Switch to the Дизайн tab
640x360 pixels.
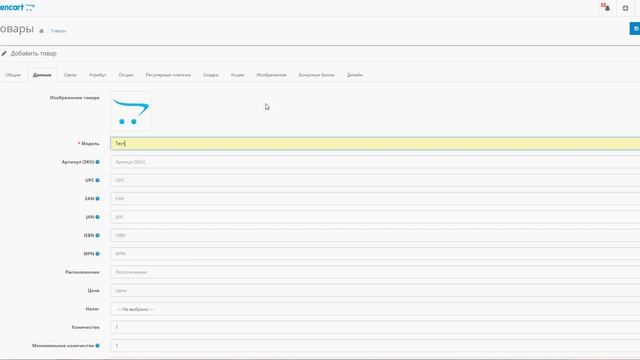pyautogui.click(x=355, y=75)
